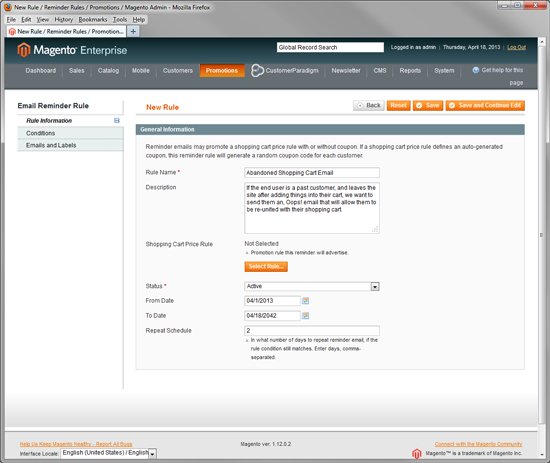Click the footer Magento logo
This screenshot has width=550, height=463.
tap(416, 454)
